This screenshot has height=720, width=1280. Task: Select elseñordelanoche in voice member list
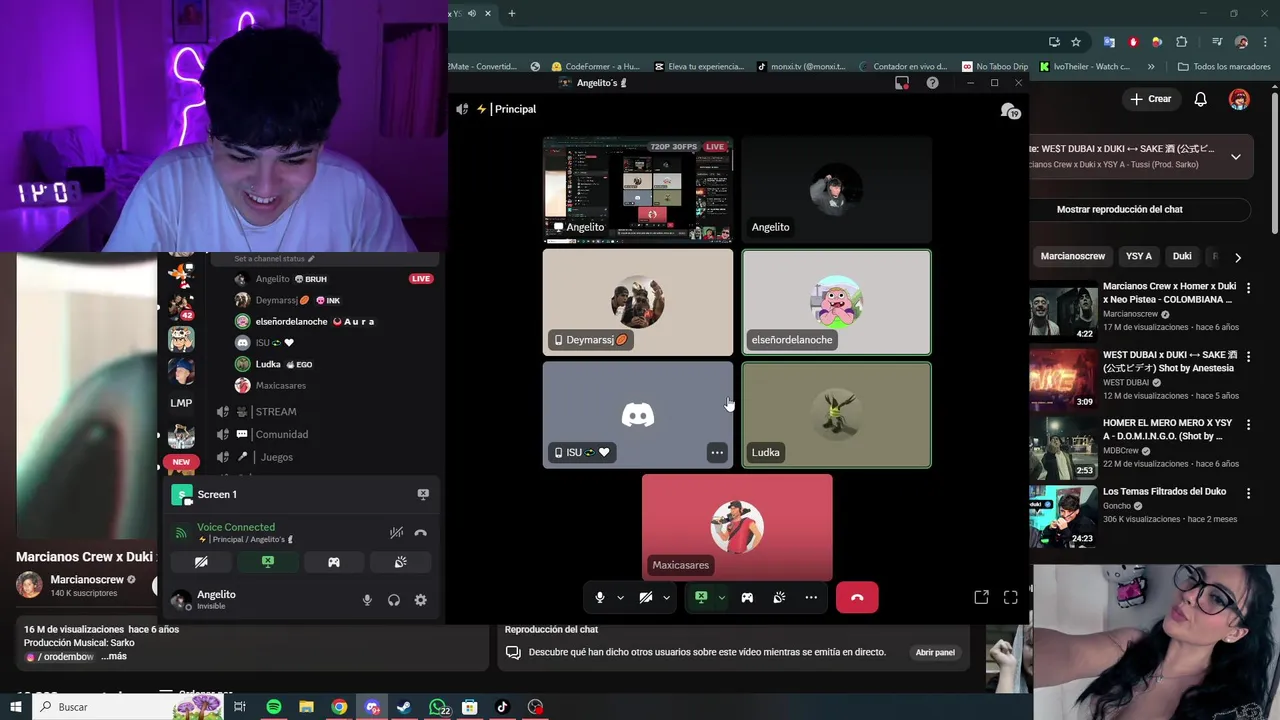coord(305,322)
